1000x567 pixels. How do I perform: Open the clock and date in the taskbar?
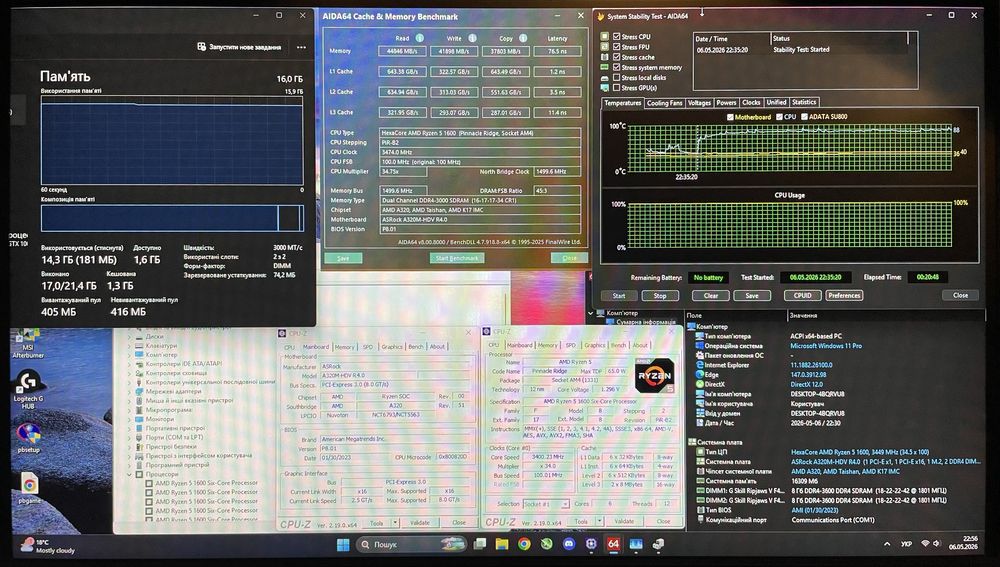tap(963, 543)
